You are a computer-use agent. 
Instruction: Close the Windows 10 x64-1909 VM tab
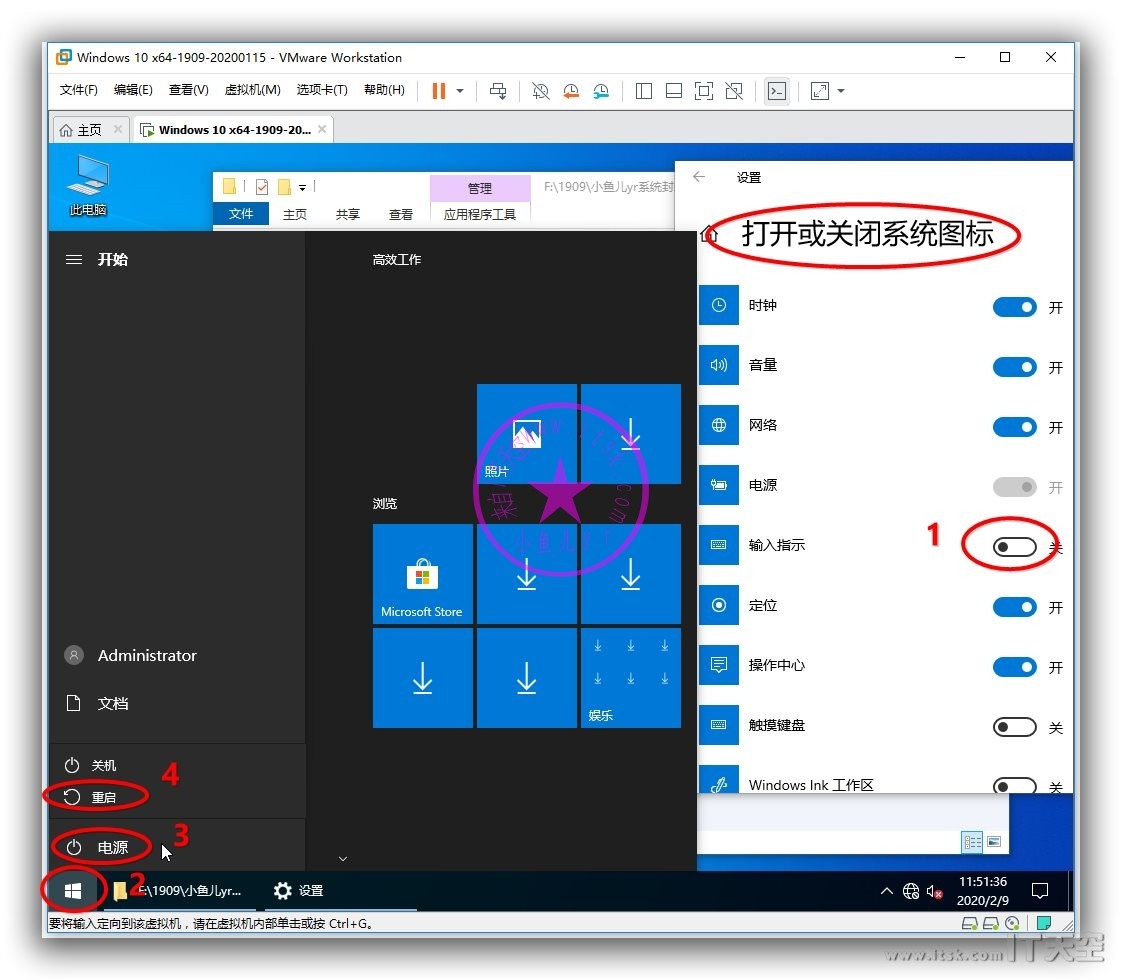pos(322,129)
